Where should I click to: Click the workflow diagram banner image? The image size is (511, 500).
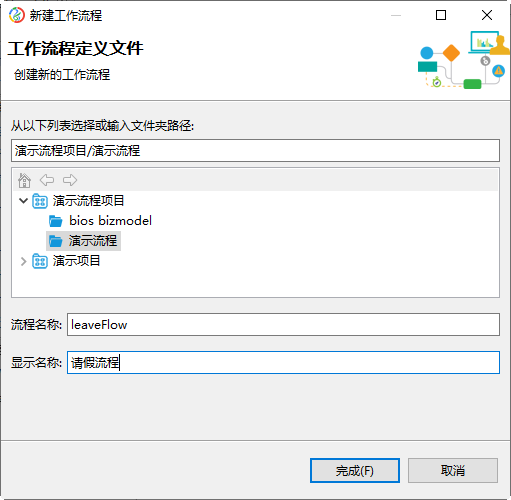tap(463, 60)
